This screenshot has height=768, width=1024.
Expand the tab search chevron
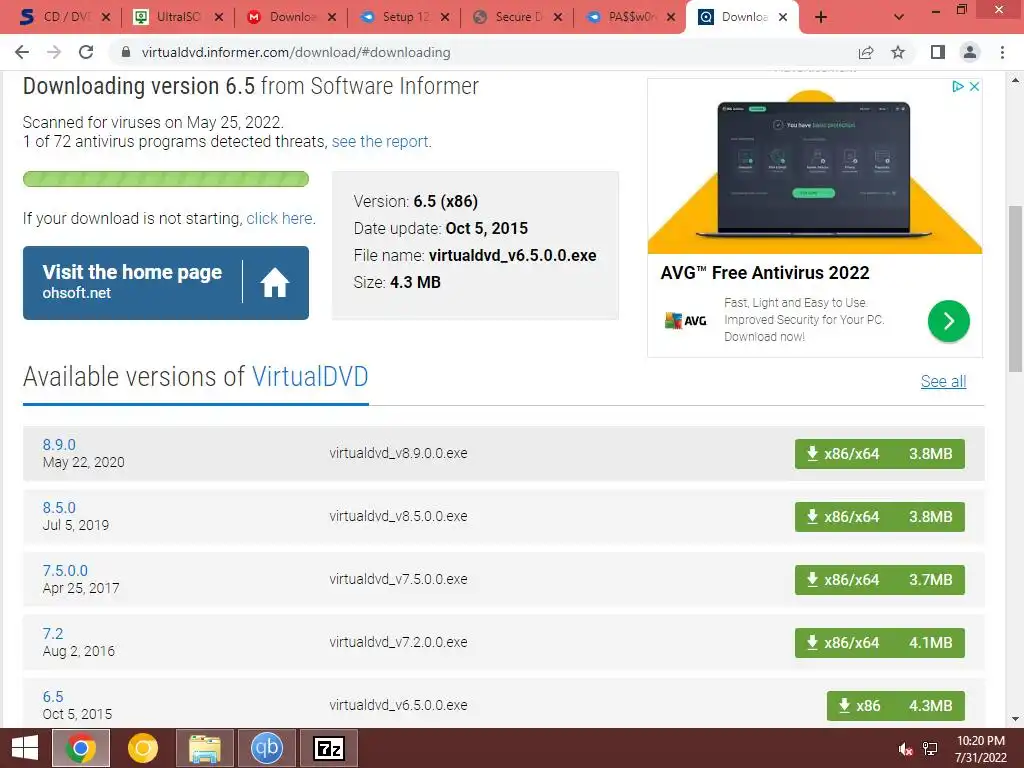[x=899, y=17]
